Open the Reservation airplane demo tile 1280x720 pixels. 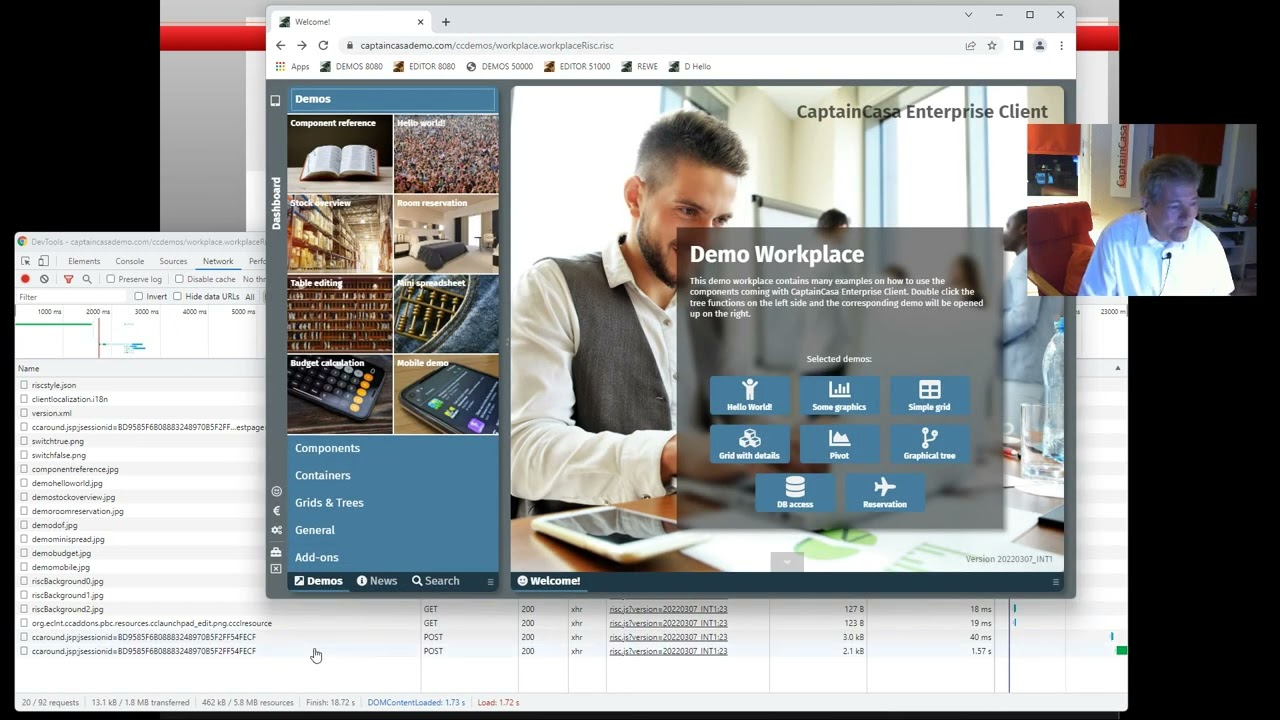(884, 492)
